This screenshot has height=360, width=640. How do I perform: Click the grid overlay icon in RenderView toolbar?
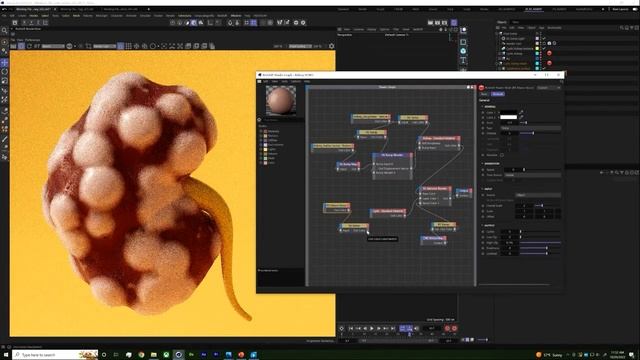[x=129, y=46]
